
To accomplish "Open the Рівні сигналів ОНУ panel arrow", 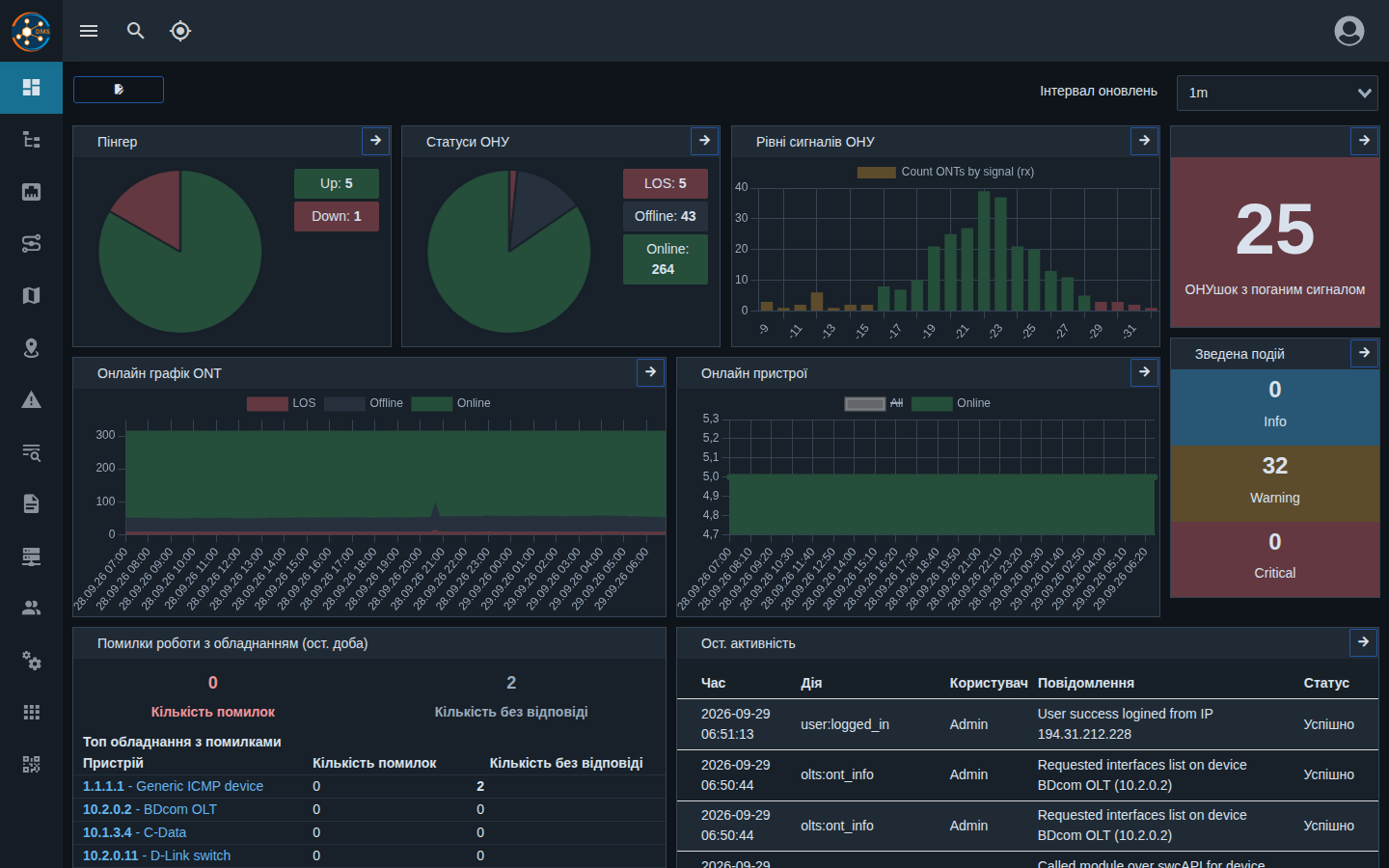I will pyautogui.click(x=1144, y=141).
